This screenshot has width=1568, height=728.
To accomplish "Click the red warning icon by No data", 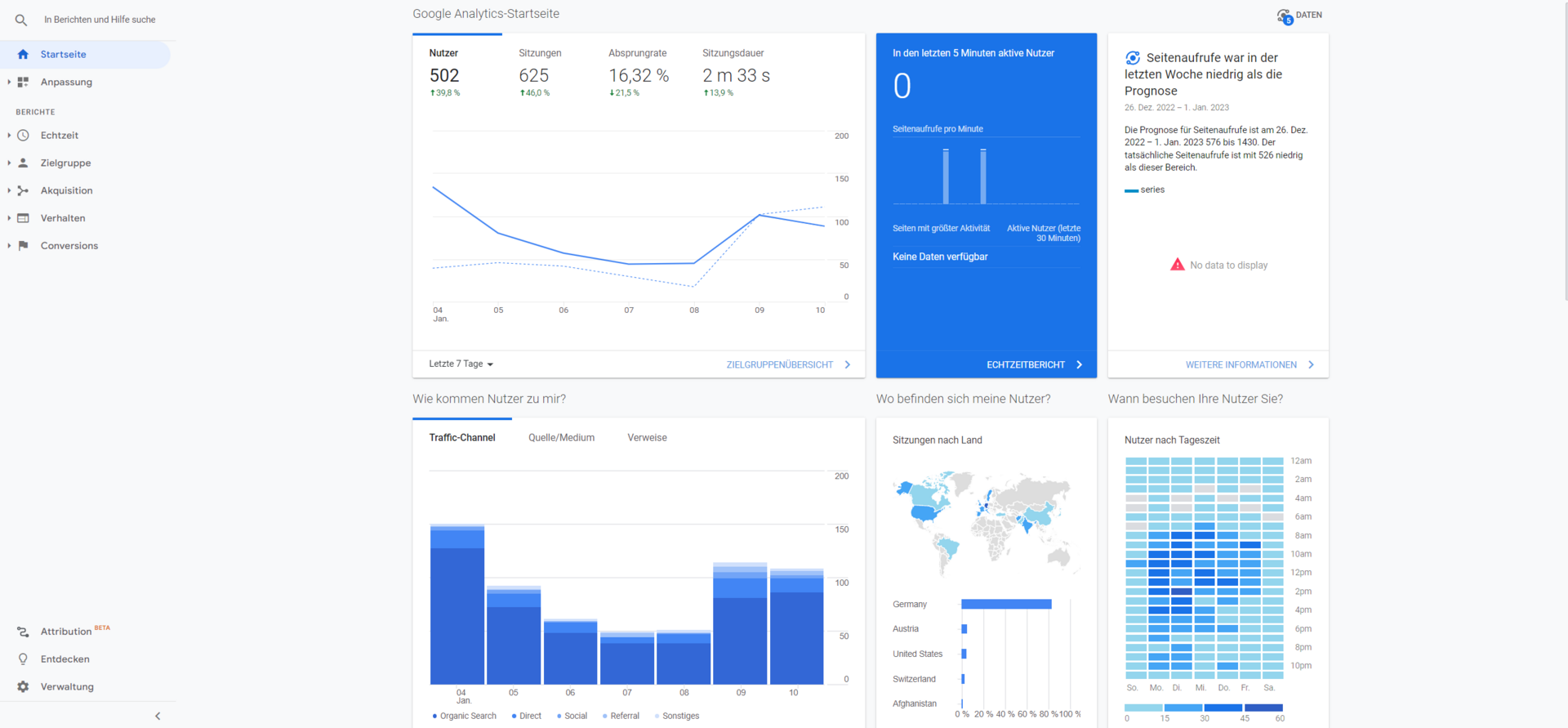I will click(x=1178, y=265).
